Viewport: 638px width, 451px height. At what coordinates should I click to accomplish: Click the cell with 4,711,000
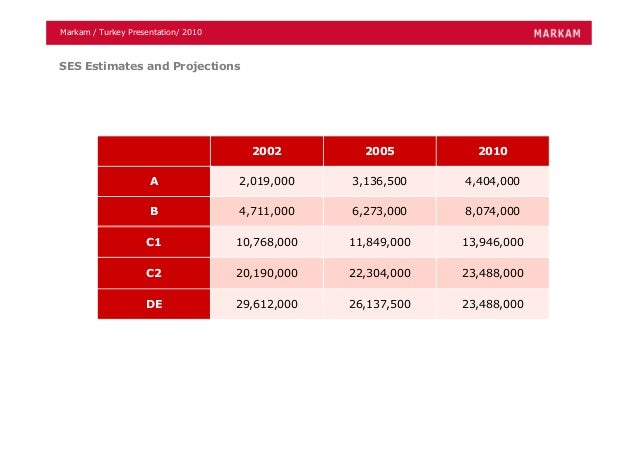click(267, 211)
